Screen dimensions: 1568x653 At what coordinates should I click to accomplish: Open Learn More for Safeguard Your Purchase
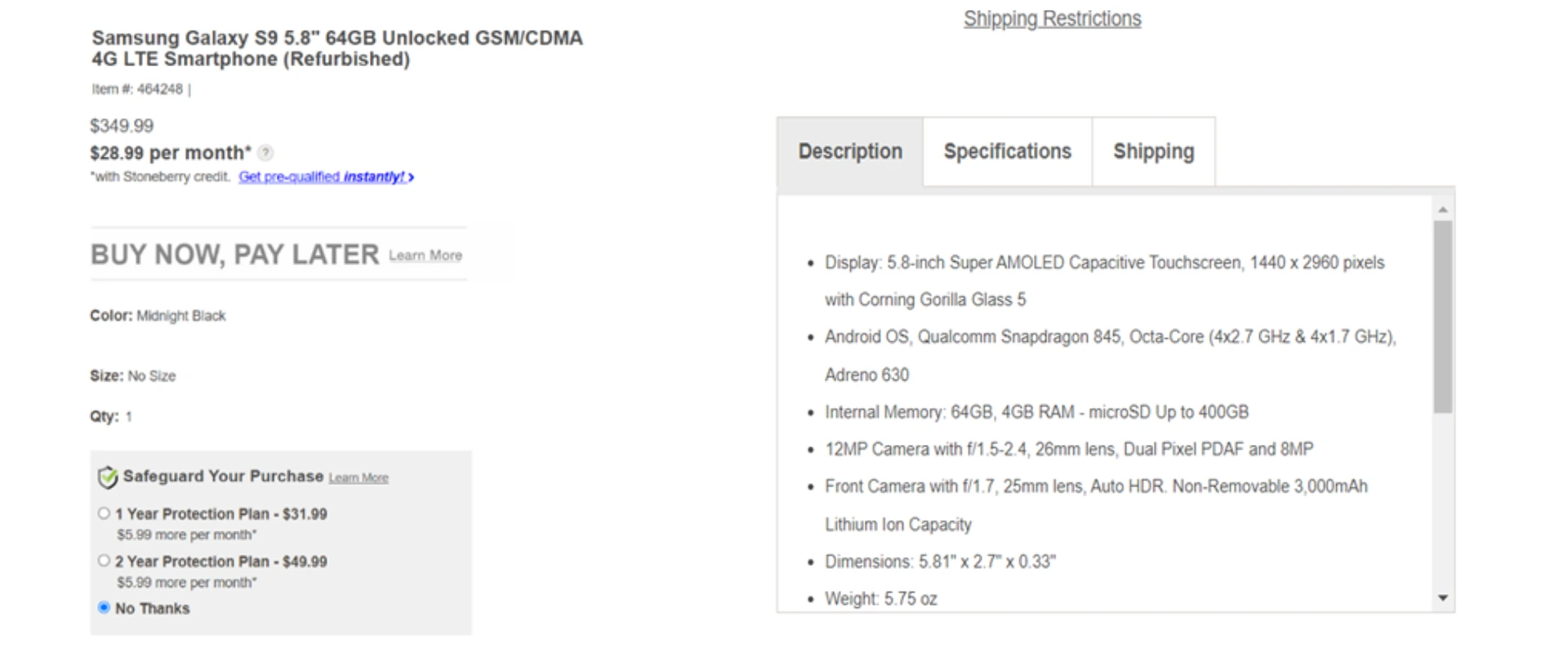pyautogui.click(x=358, y=478)
